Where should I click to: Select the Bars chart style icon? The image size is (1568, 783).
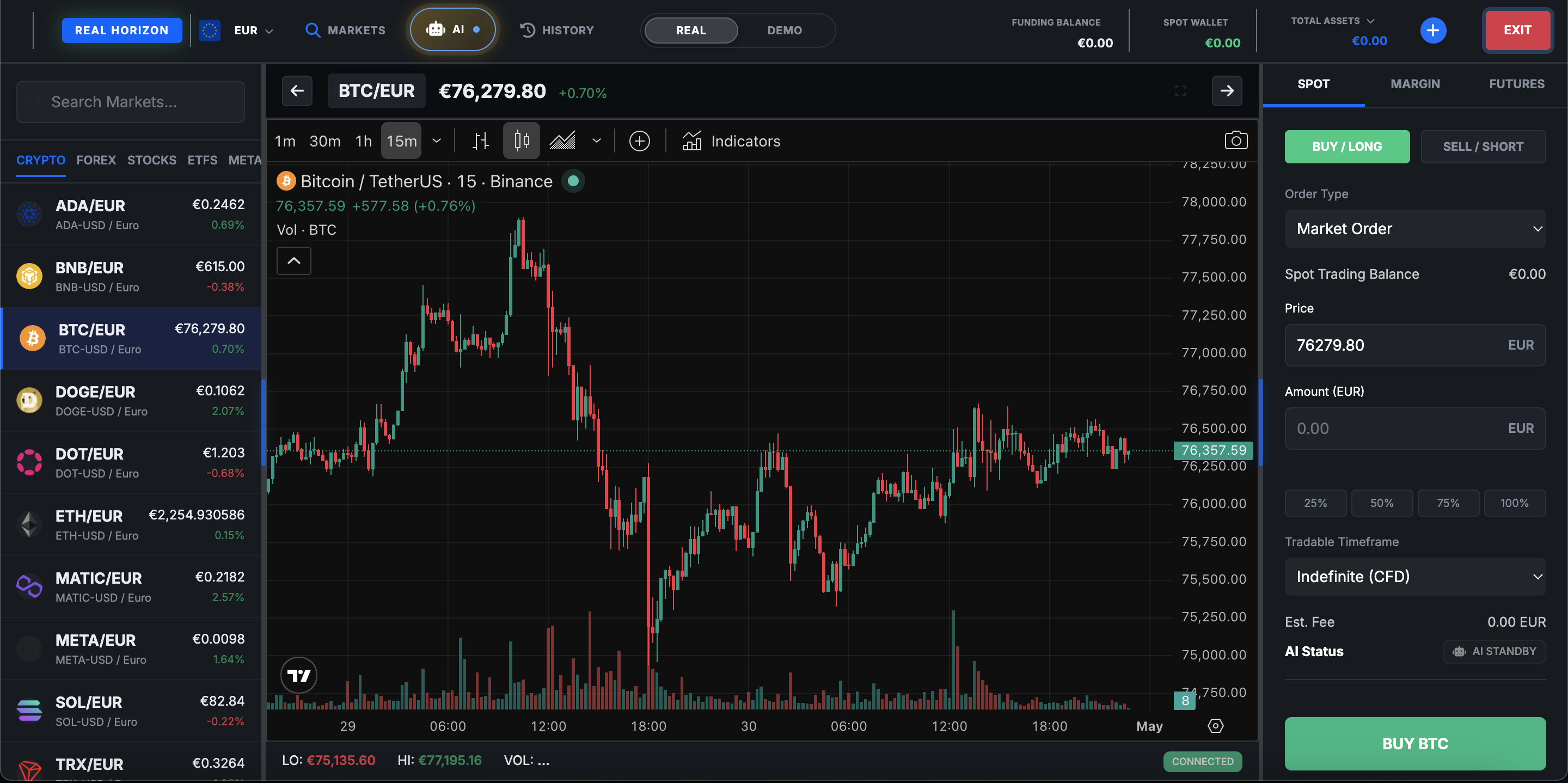coord(480,141)
